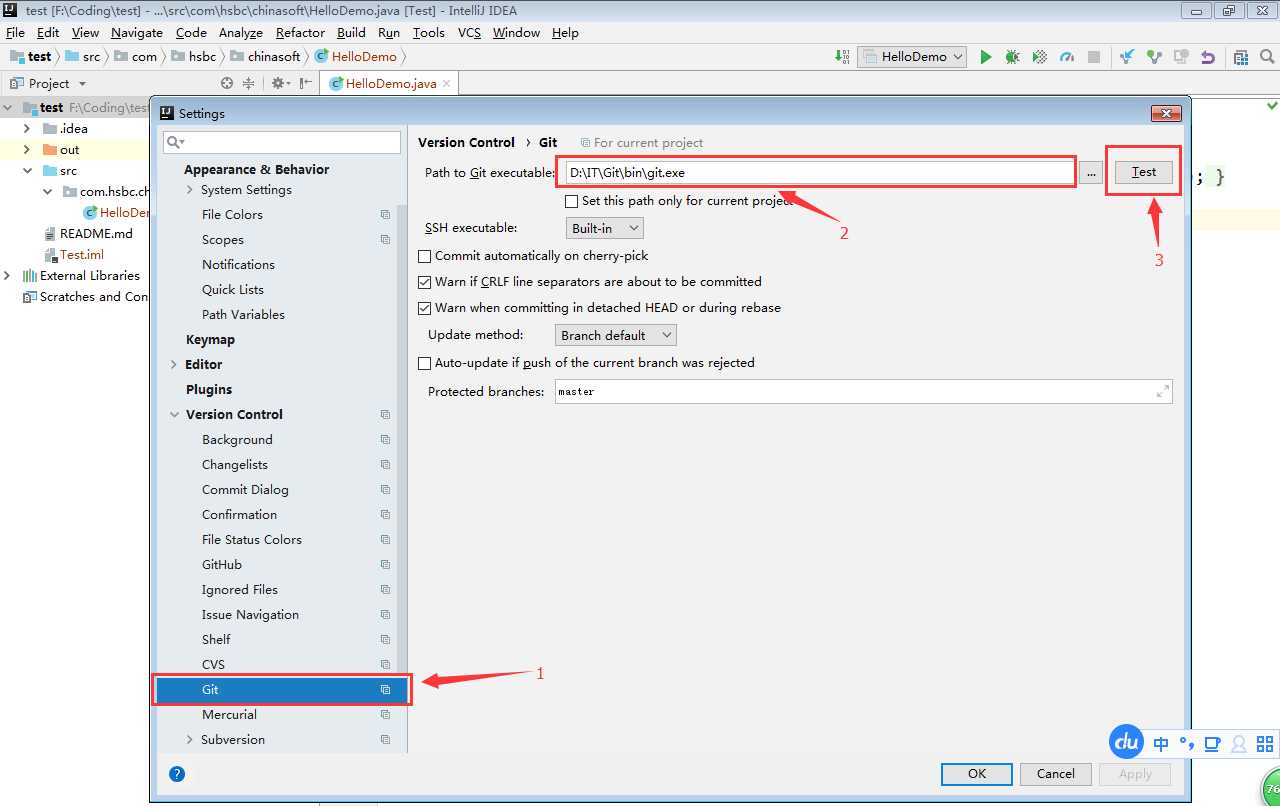Open the Navigate menu
Image resolution: width=1280 pixels, height=806 pixels.
point(137,33)
